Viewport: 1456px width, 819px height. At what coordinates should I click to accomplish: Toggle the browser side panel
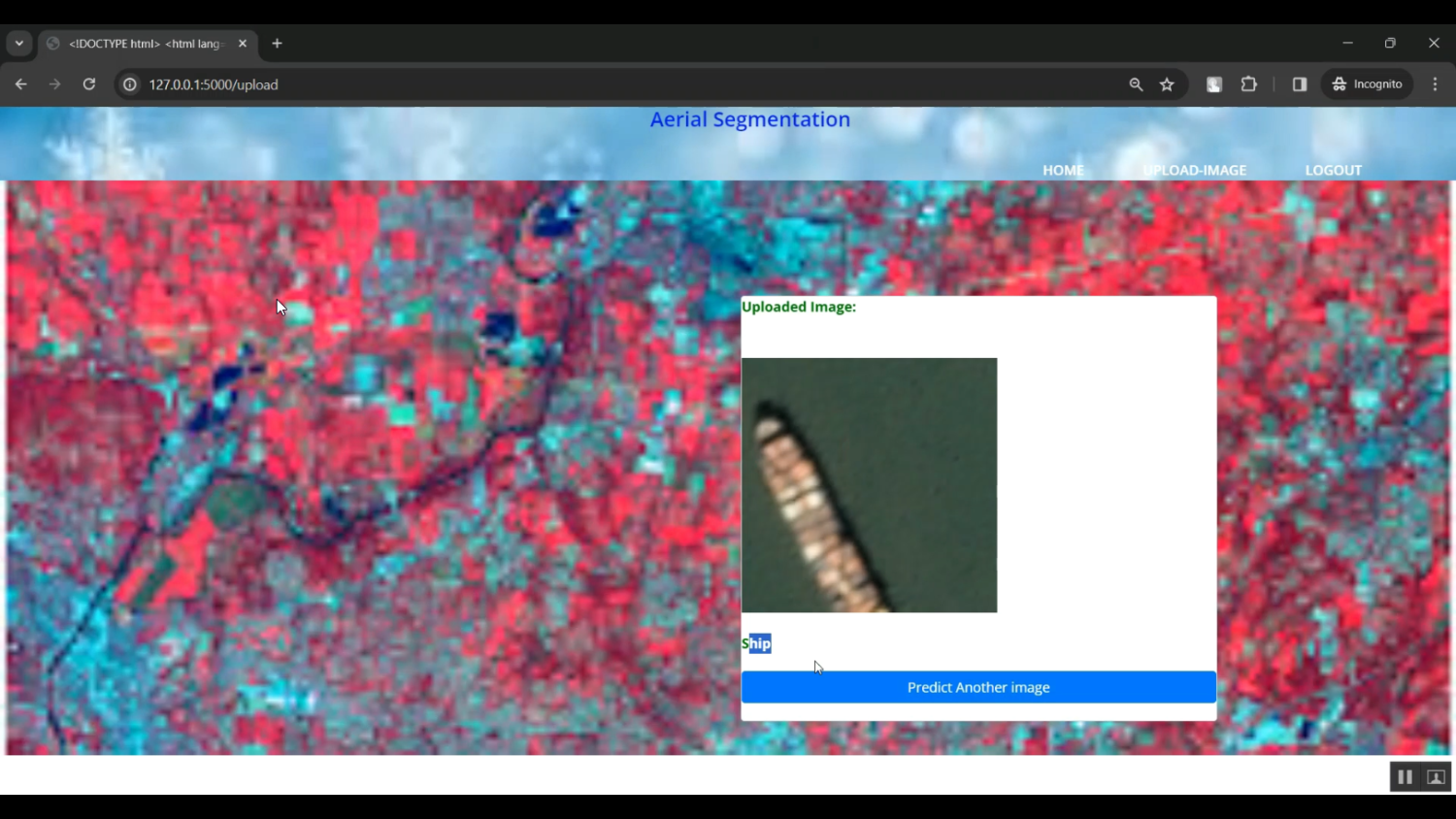tap(1300, 84)
